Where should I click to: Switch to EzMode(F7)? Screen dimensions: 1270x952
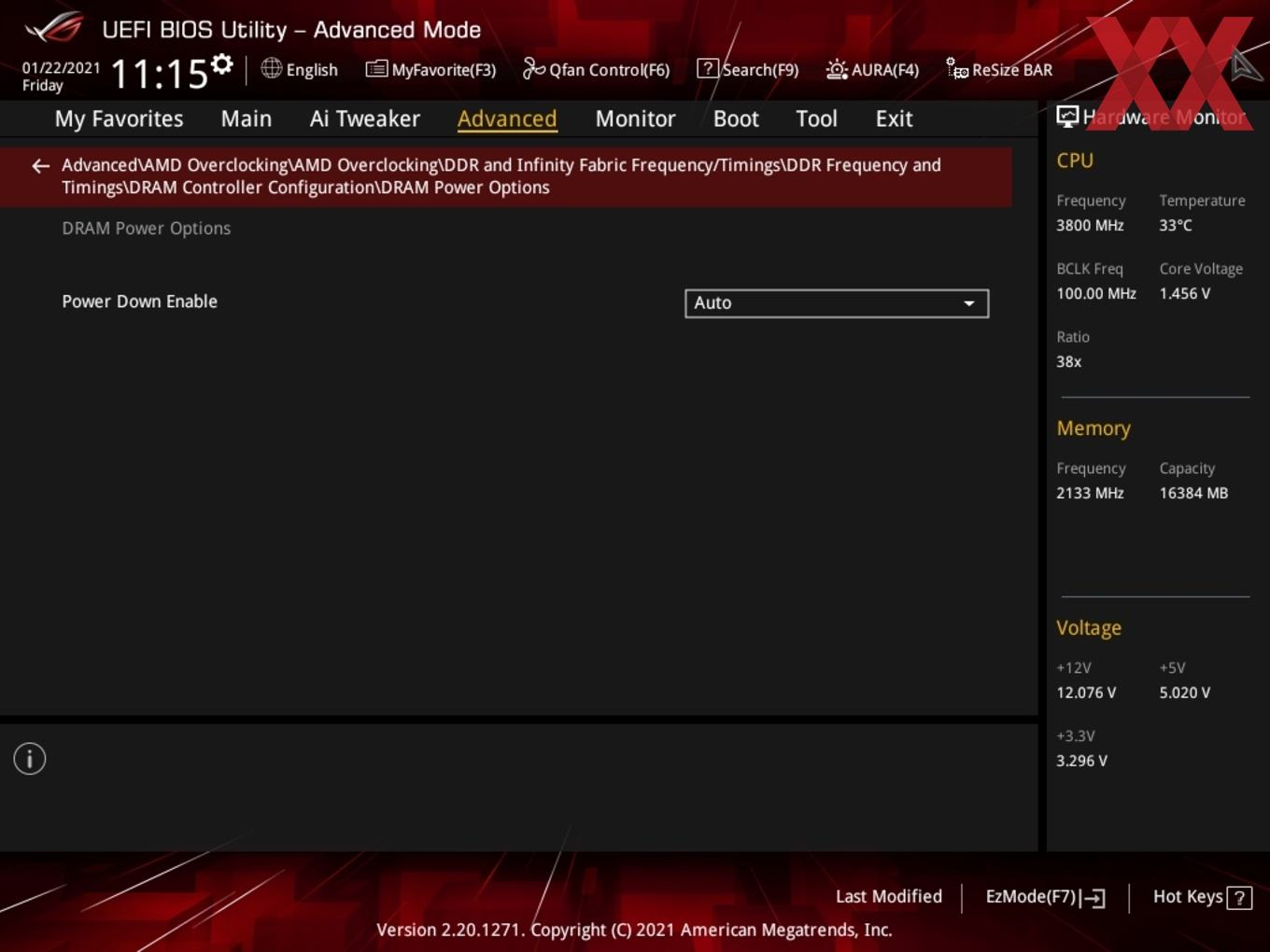[x=1046, y=897]
